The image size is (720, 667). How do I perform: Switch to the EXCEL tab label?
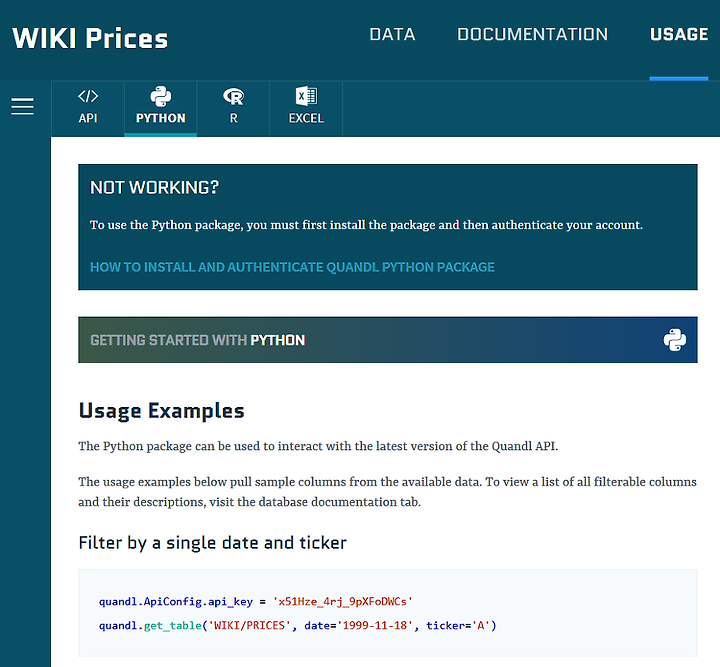pyautogui.click(x=306, y=118)
